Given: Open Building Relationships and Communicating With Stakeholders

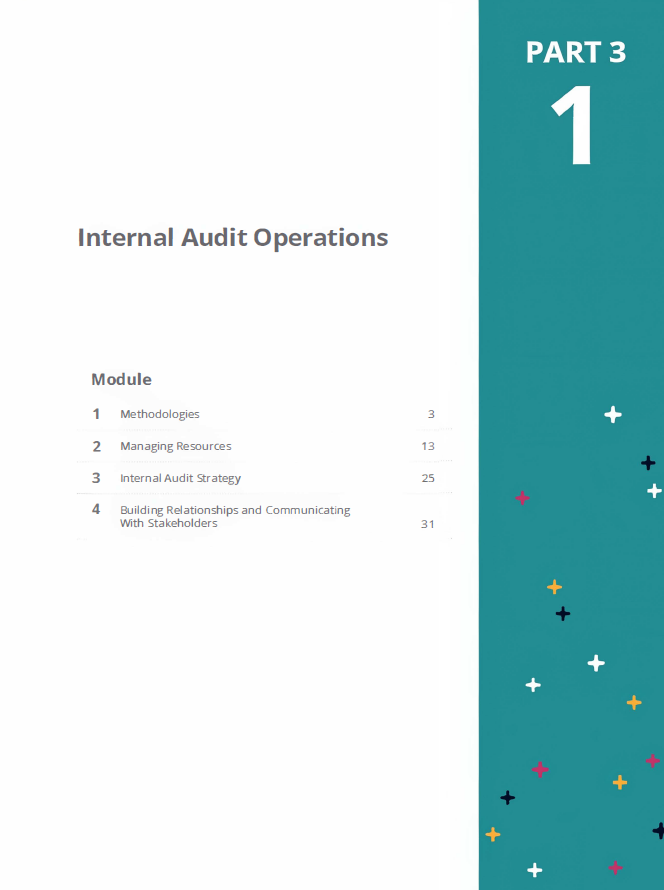Looking at the screenshot, I should click(235, 516).
